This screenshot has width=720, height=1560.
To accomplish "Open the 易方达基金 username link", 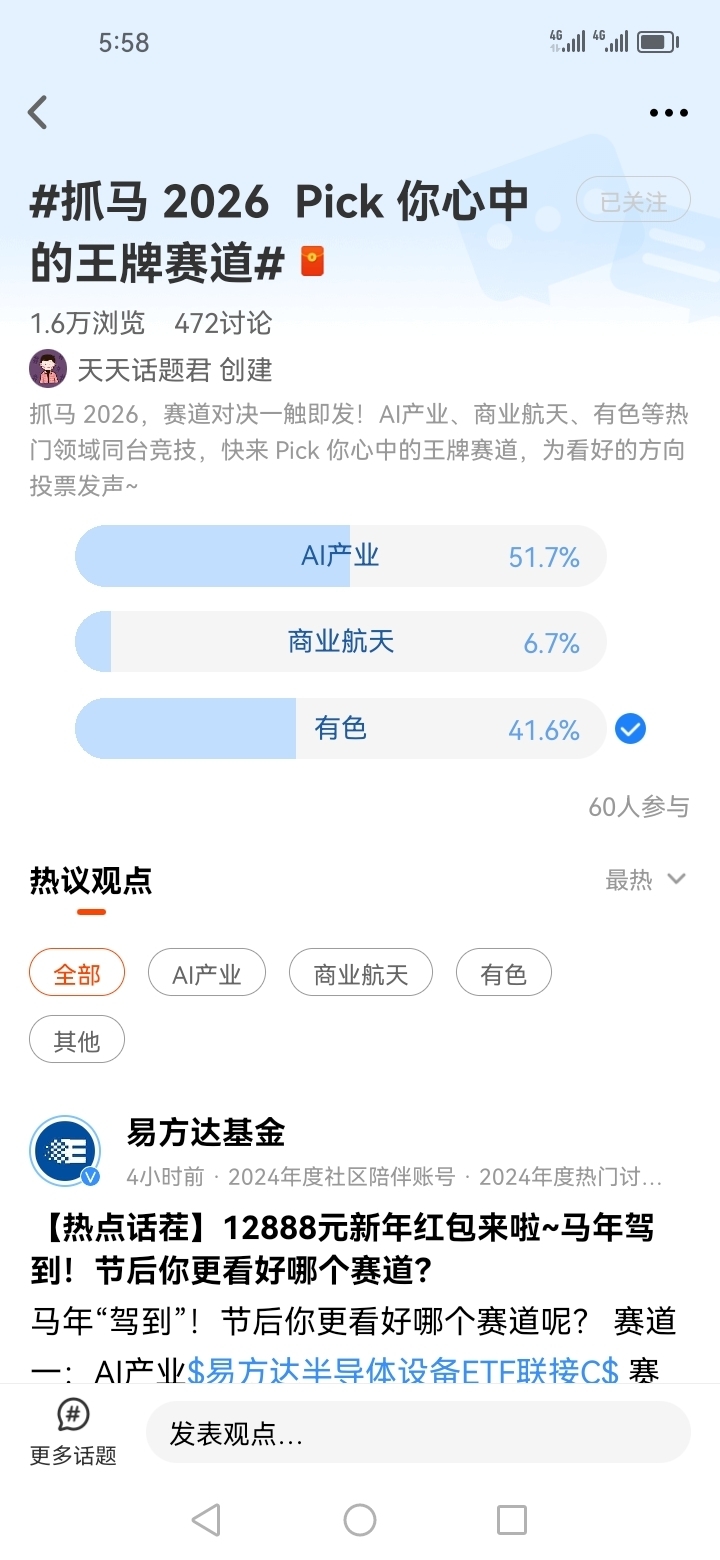I will point(206,1132).
